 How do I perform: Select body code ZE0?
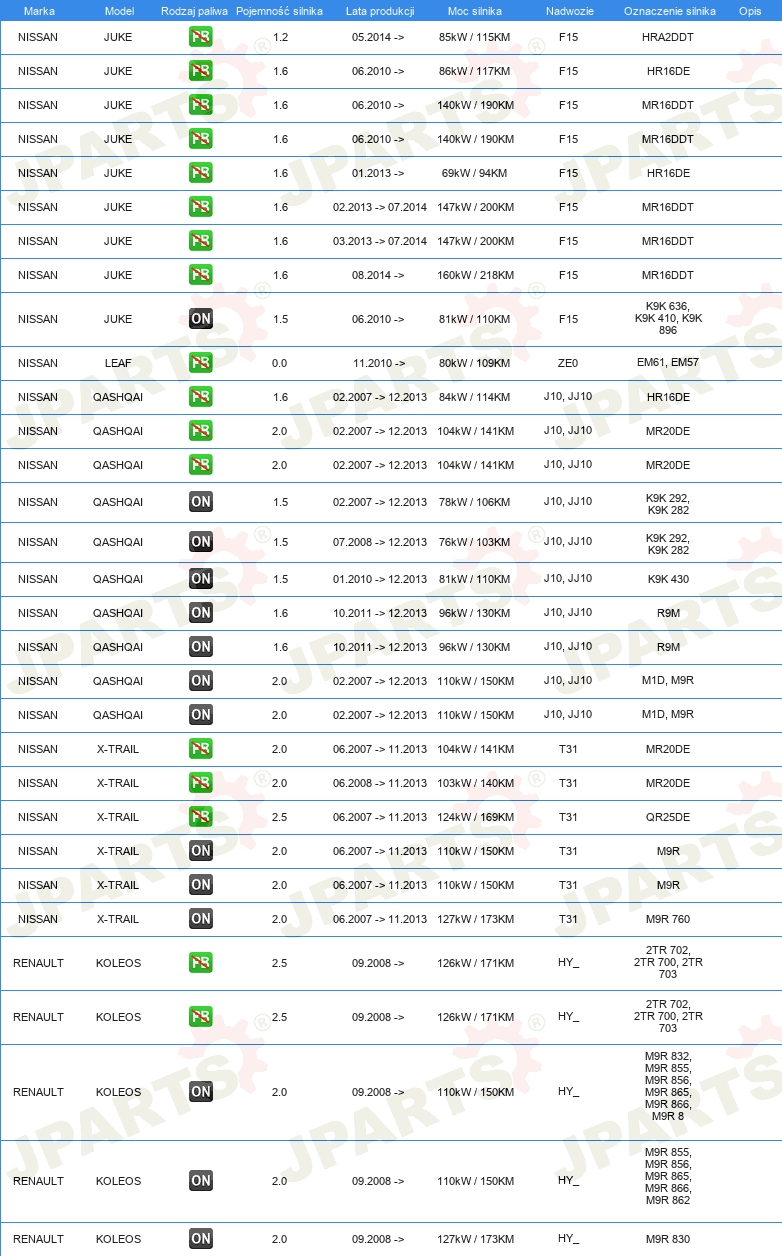(x=568, y=363)
